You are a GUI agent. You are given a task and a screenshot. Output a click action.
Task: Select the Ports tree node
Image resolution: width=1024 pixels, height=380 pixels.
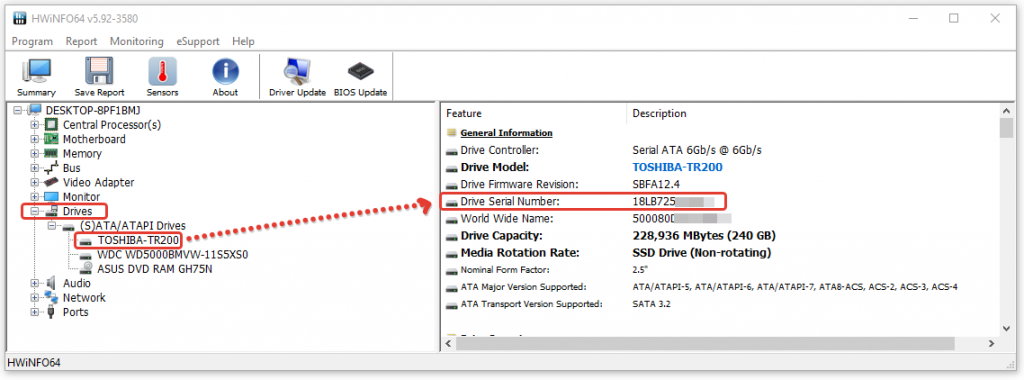75,312
